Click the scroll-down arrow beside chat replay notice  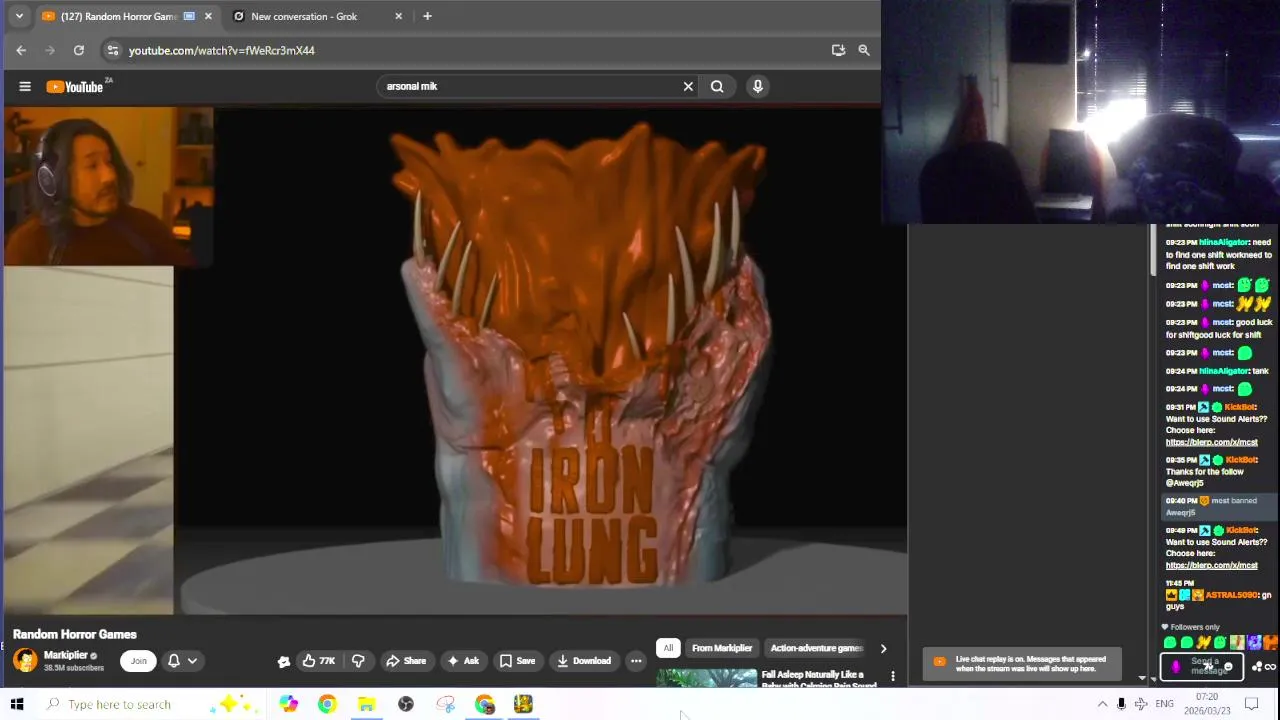point(1142,678)
